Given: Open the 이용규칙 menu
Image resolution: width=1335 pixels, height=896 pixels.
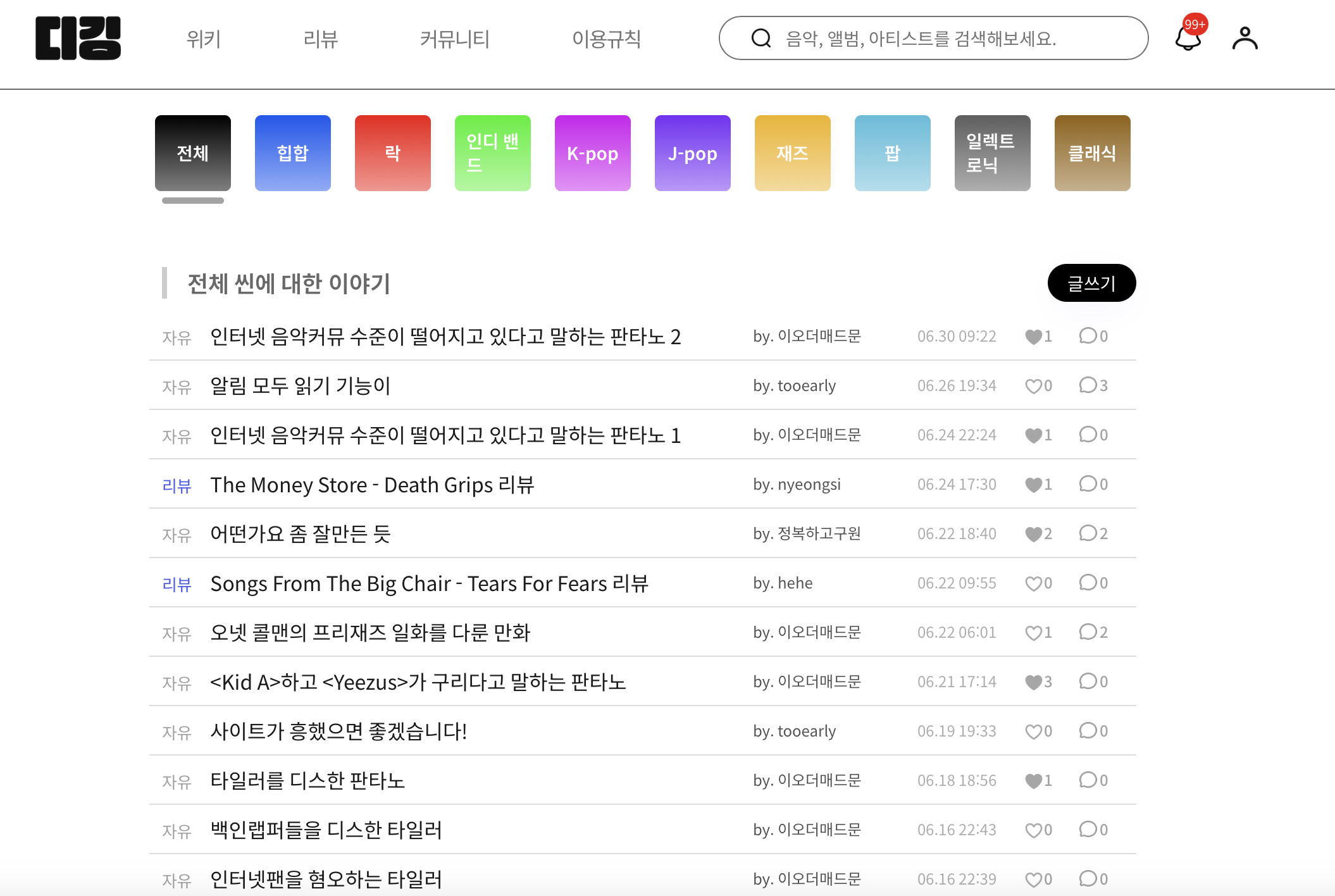Looking at the screenshot, I should (606, 39).
